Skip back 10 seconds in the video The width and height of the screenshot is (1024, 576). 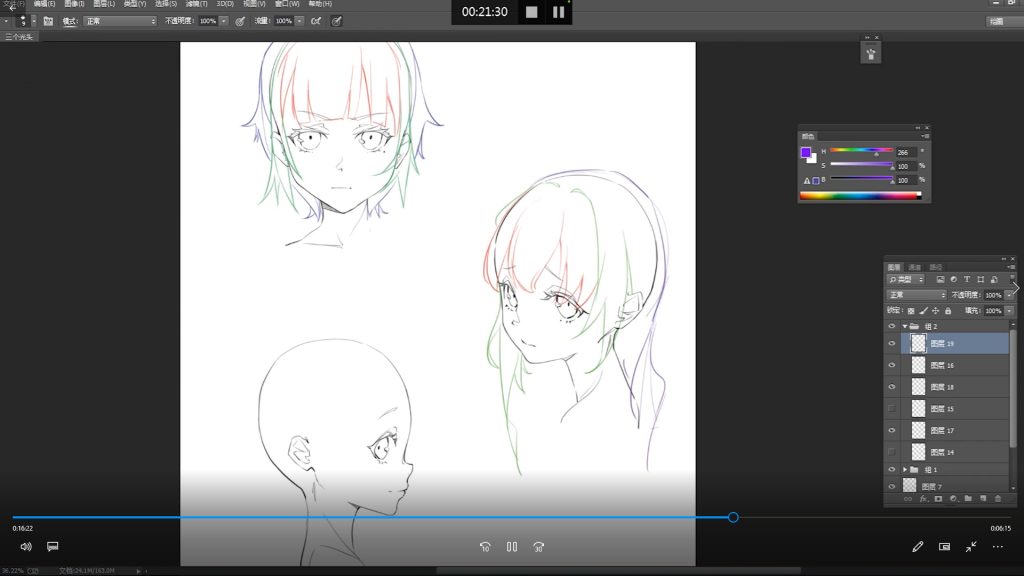coord(485,547)
